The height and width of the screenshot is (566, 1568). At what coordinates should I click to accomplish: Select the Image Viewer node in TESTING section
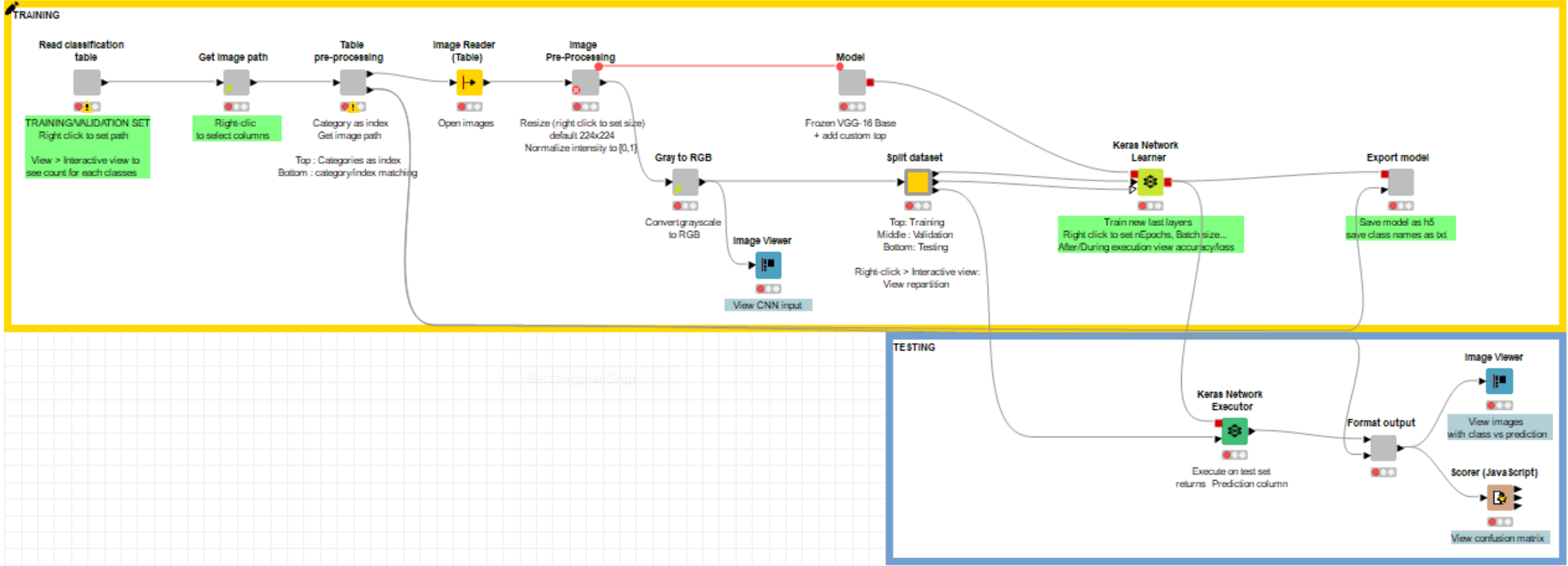[1499, 381]
